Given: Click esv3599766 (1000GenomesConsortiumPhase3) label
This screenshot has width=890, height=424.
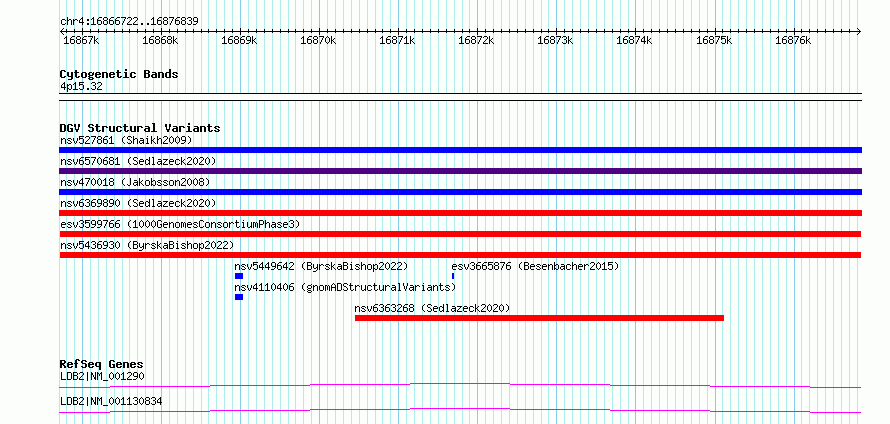Looking at the screenshot, I should pyautogui.click(x=180, y=224).
